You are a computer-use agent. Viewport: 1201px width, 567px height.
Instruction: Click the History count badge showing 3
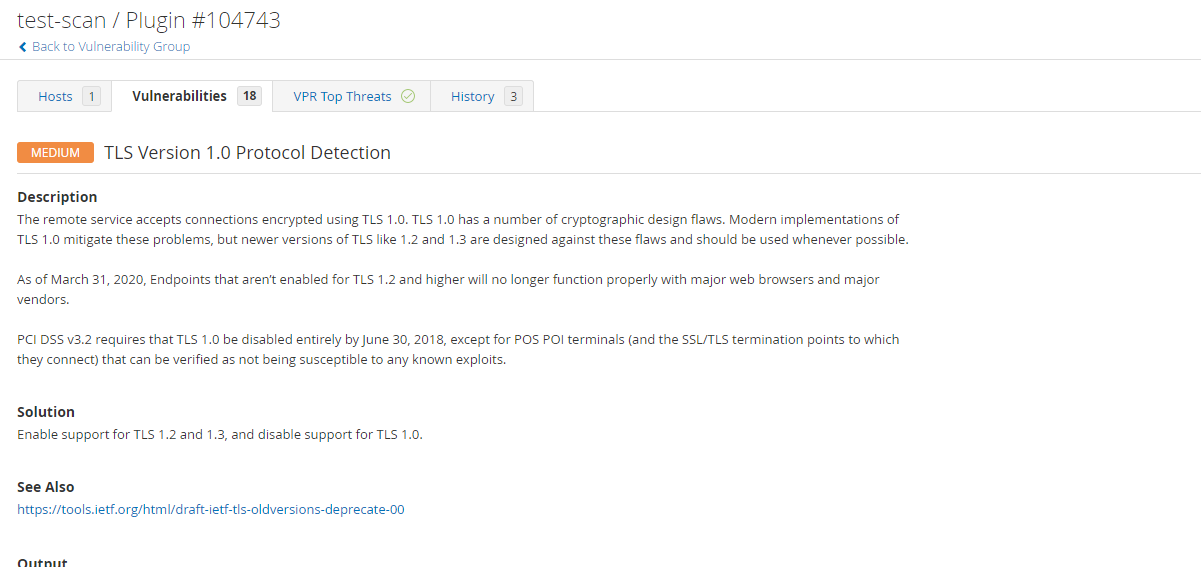click(513, 96)
